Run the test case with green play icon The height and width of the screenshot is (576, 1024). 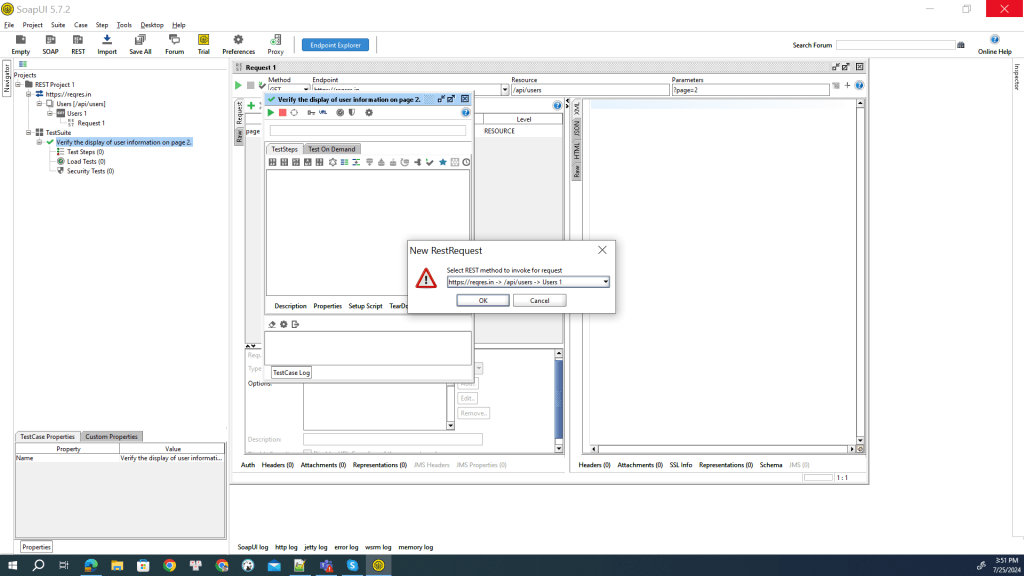pos(271,113)
